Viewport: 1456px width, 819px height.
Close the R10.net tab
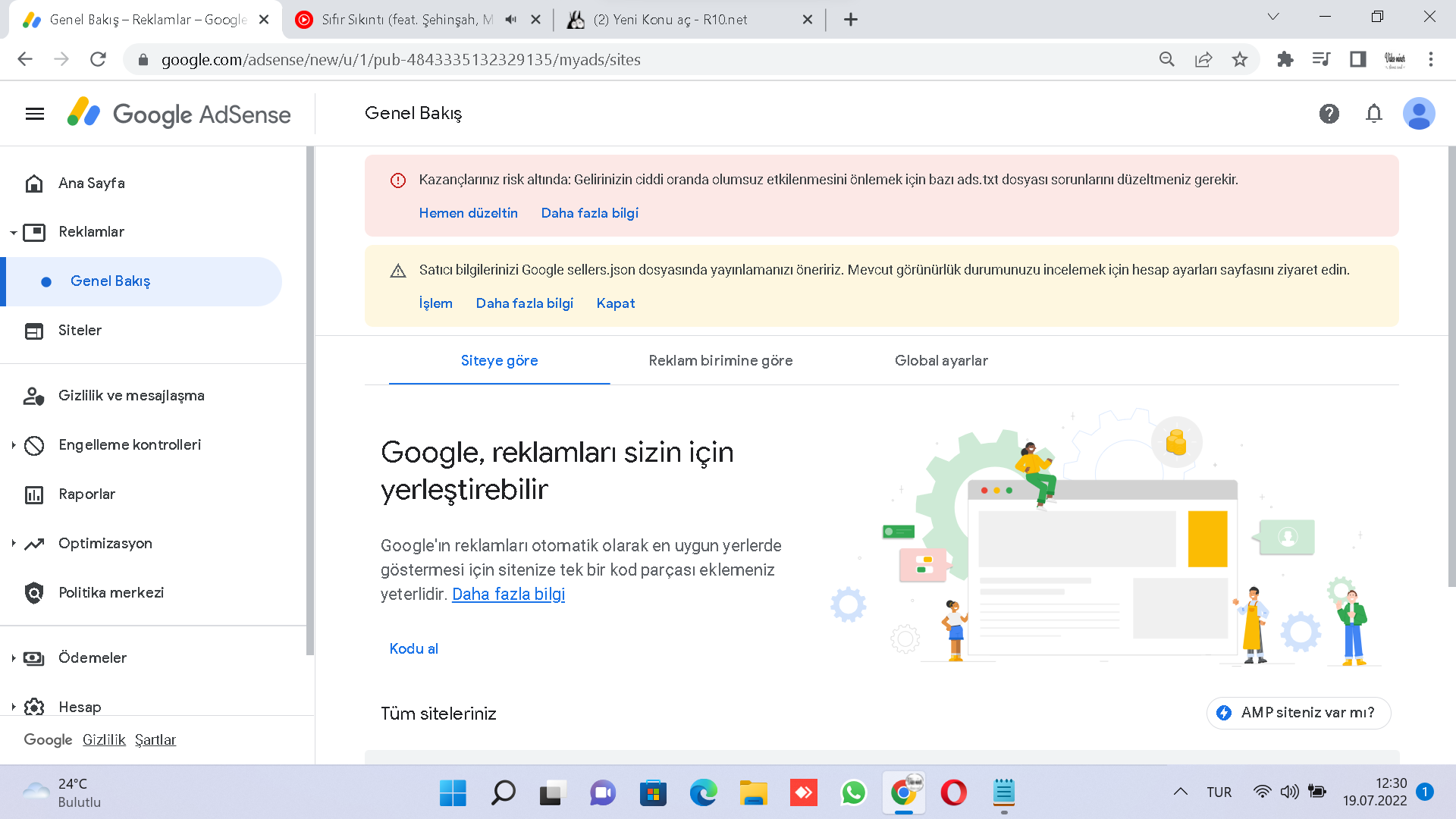807,20
